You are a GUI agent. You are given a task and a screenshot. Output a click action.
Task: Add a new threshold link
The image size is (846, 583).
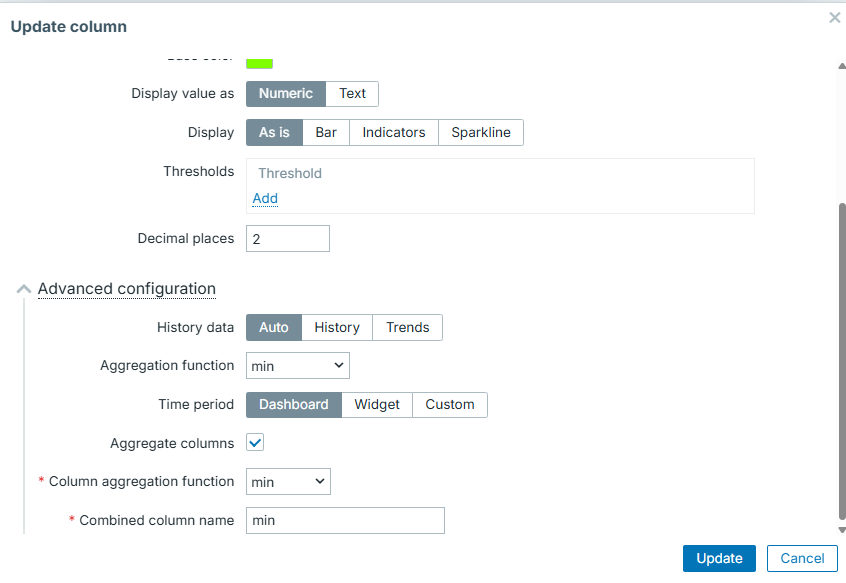point(265,199)
